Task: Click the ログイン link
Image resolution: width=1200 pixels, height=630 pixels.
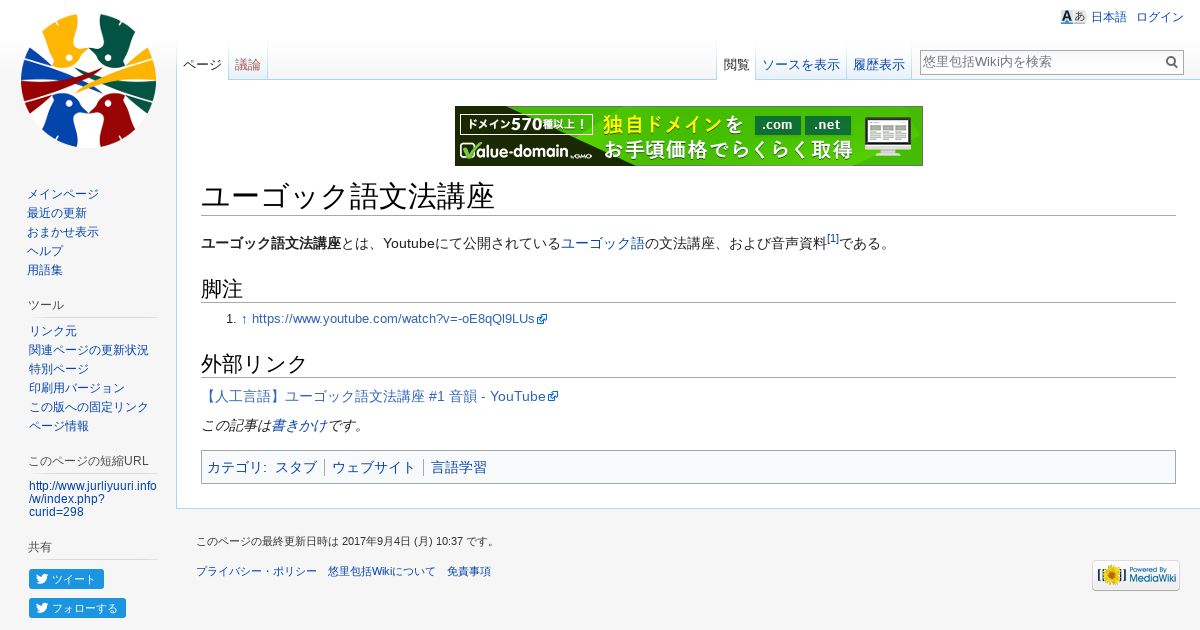Action: click(1160, 17)
